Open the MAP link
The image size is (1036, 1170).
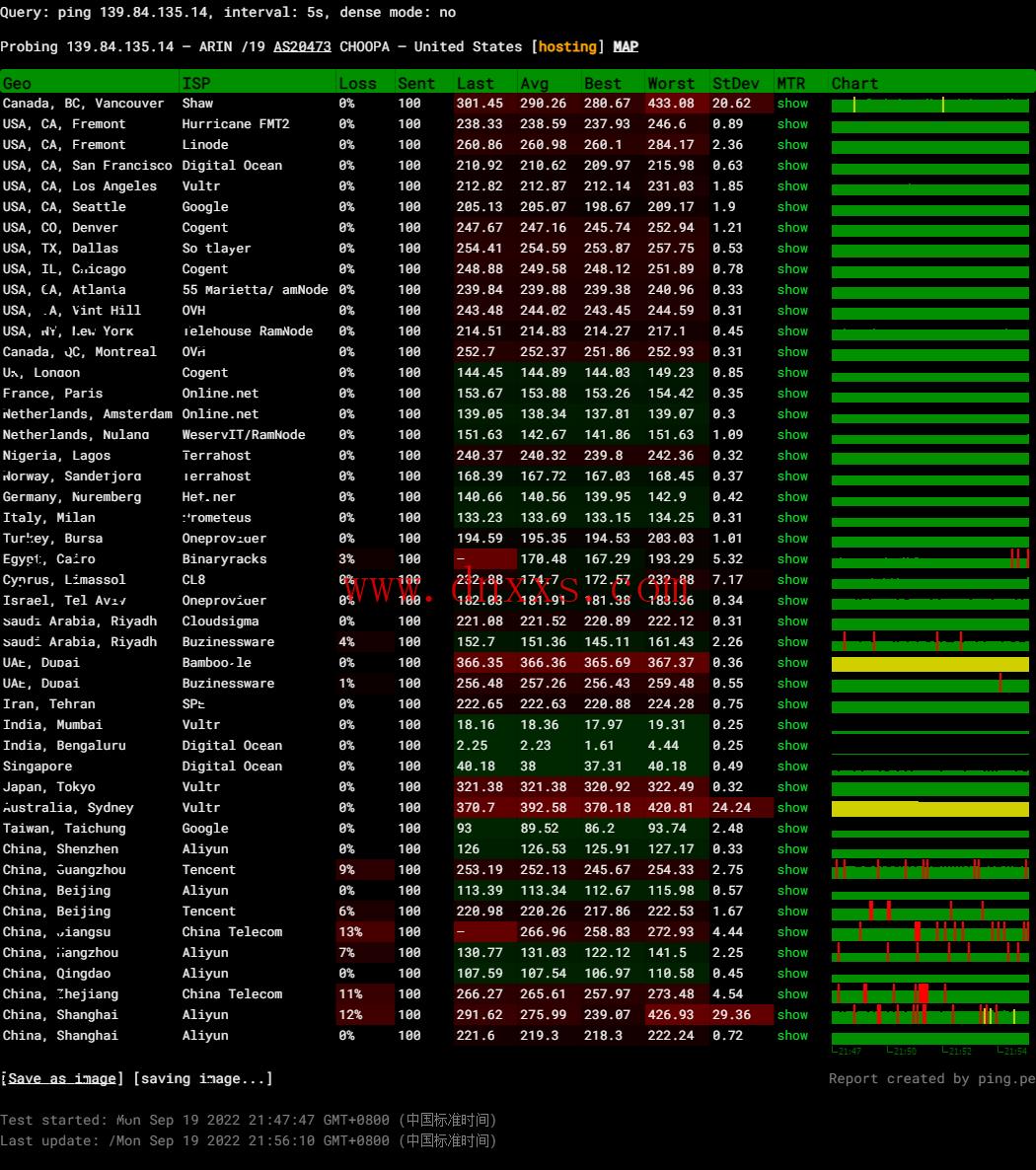[626, 46]
